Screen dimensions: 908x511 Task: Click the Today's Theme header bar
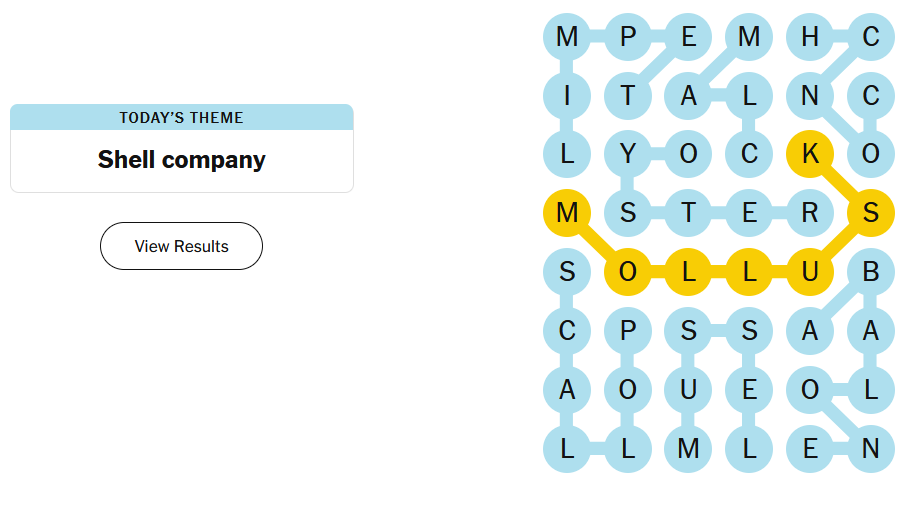pyautogui.click(x=181, y=117)
